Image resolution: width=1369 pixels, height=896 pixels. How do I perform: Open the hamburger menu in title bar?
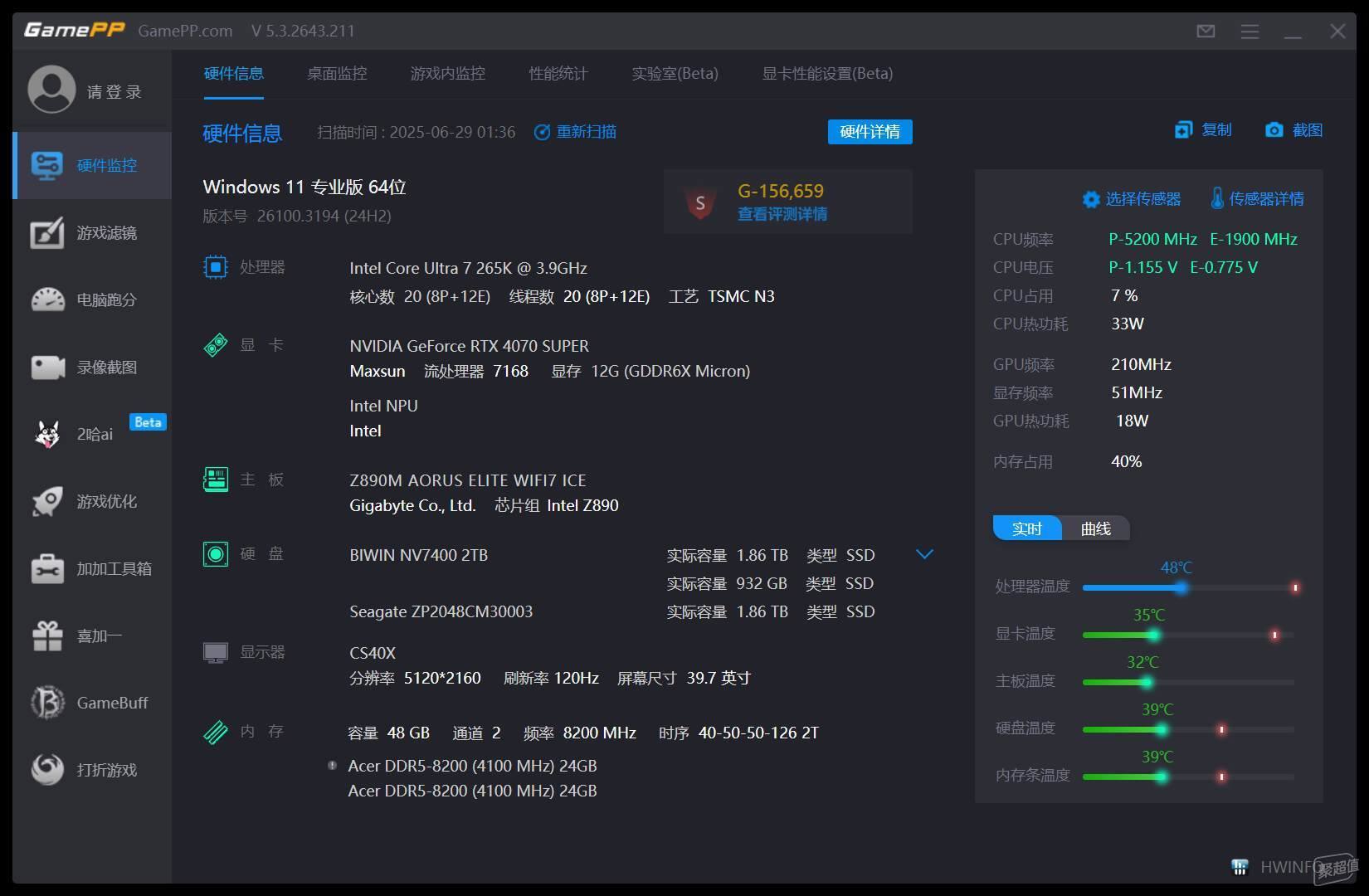pyautogui.click(x=1250, y=32)
